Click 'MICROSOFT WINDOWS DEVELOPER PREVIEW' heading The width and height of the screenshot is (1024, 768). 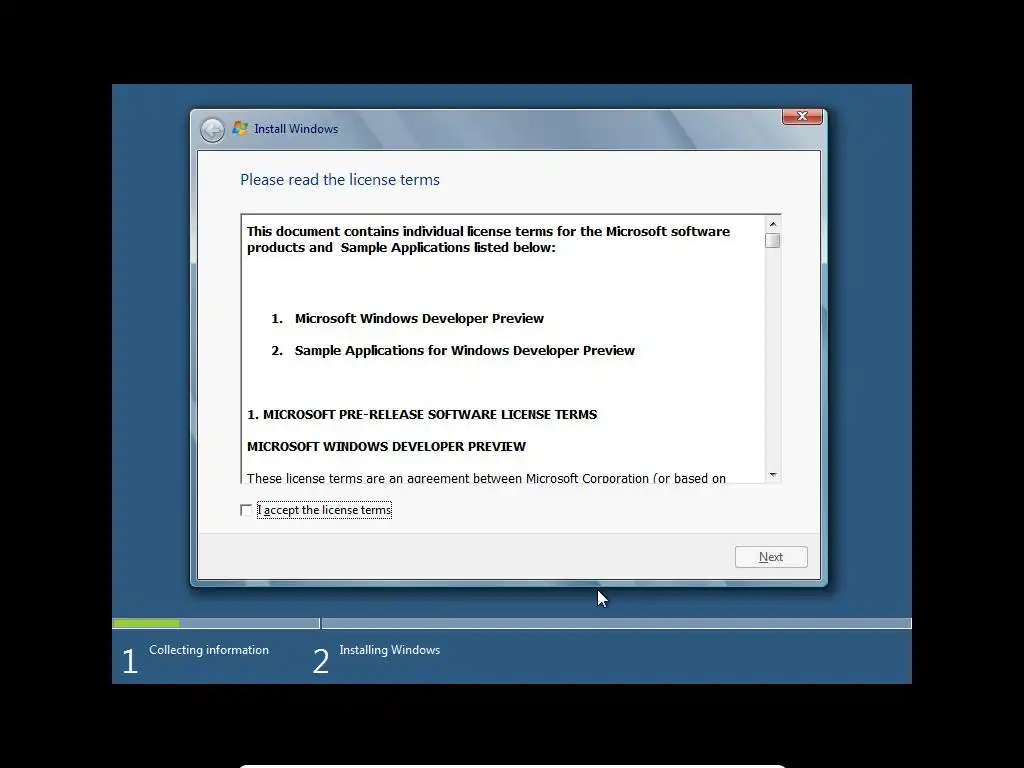pos(386,447)
